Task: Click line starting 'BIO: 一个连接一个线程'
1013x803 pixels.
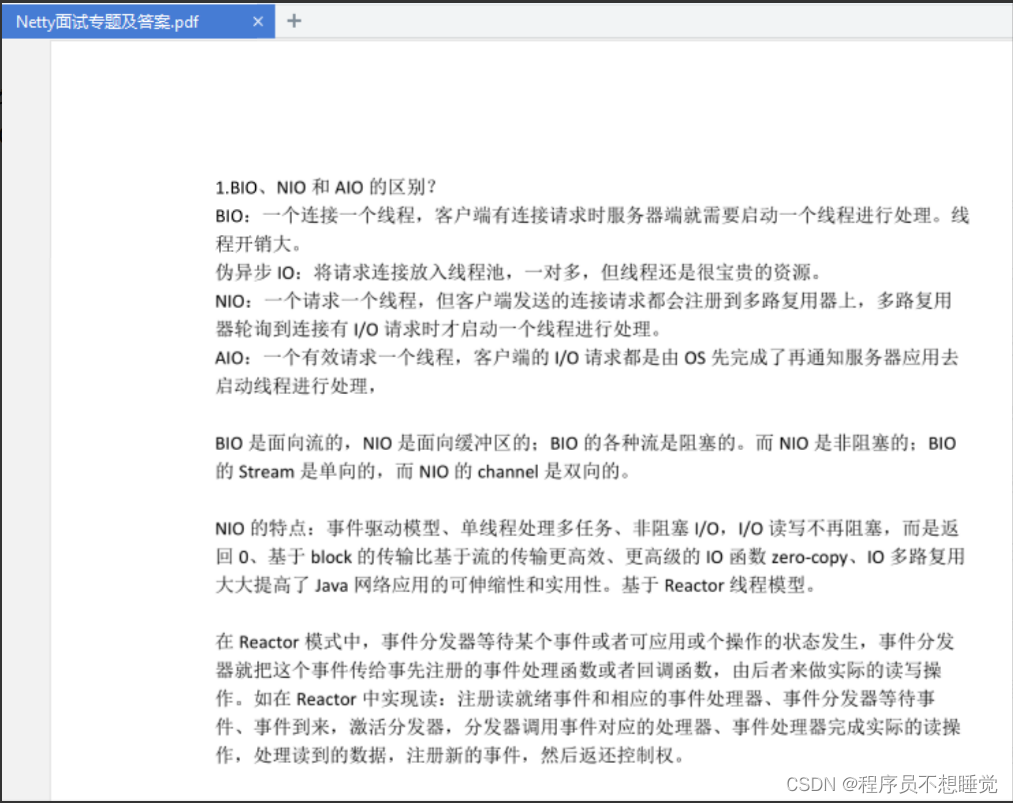Action: click(x=592, y=216)
